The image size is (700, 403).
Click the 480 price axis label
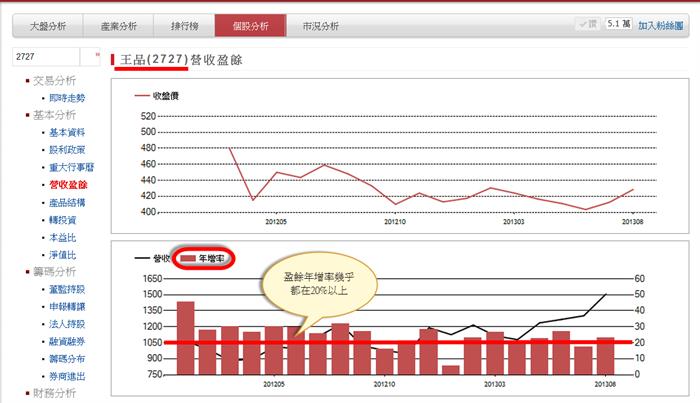[148, 148]
